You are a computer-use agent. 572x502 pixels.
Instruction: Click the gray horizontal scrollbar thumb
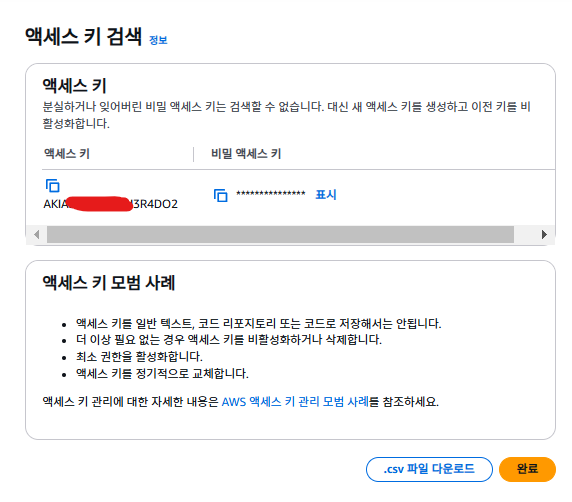(x=280, y=234)
